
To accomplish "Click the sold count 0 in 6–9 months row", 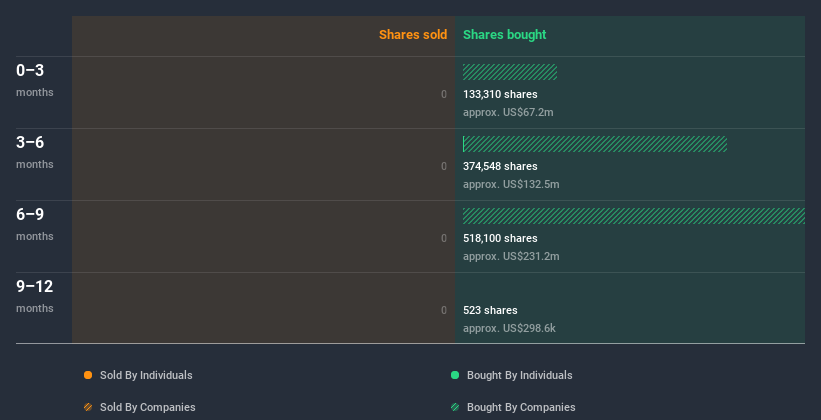I will click(x=444, y=238).
